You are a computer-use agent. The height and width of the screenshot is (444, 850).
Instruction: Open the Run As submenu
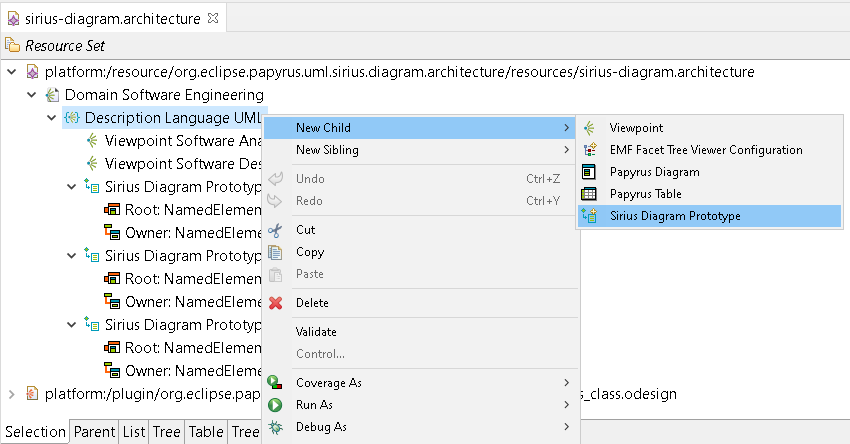[x=421, y=404]
